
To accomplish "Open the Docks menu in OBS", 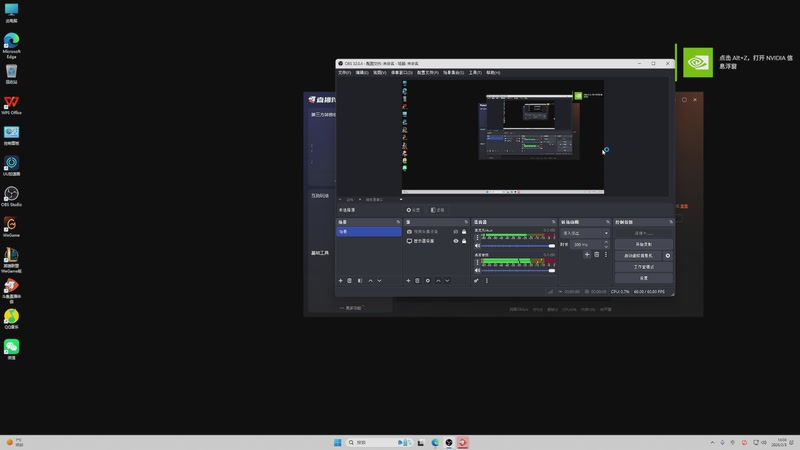I will pyautogui.click(x=402, y=72).
